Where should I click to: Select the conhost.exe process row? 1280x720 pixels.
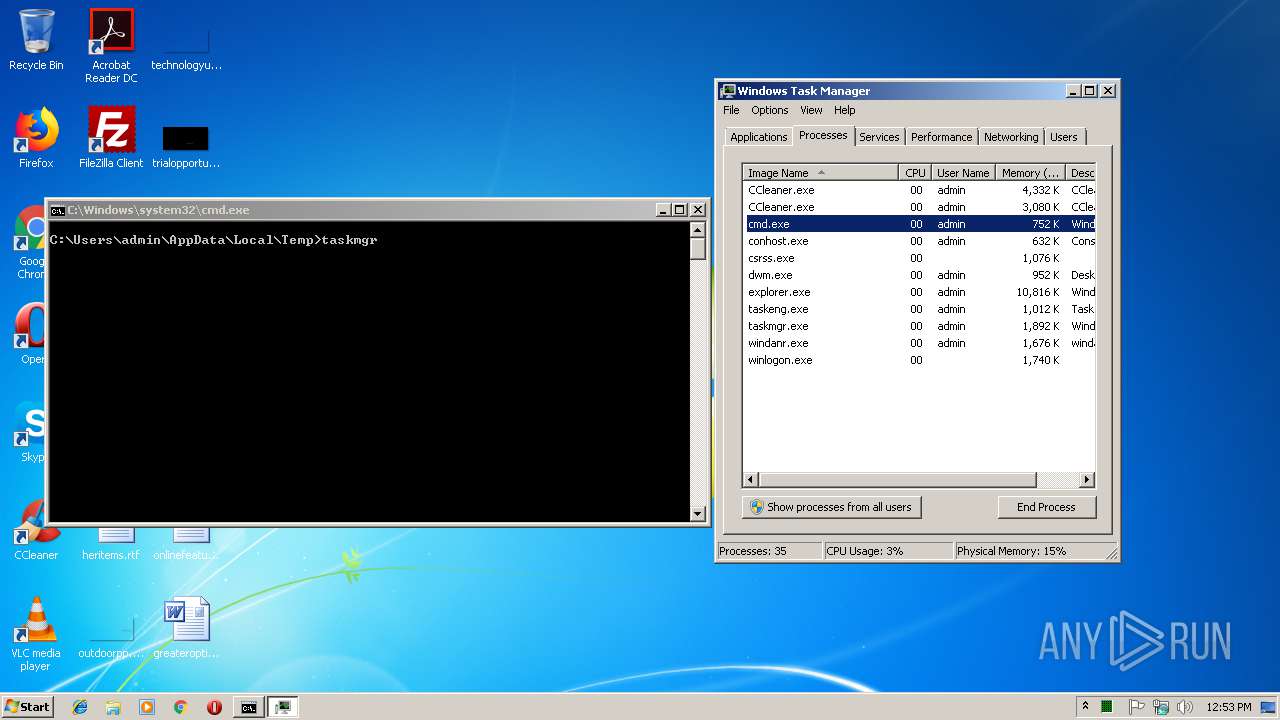[x=920, y=241]
